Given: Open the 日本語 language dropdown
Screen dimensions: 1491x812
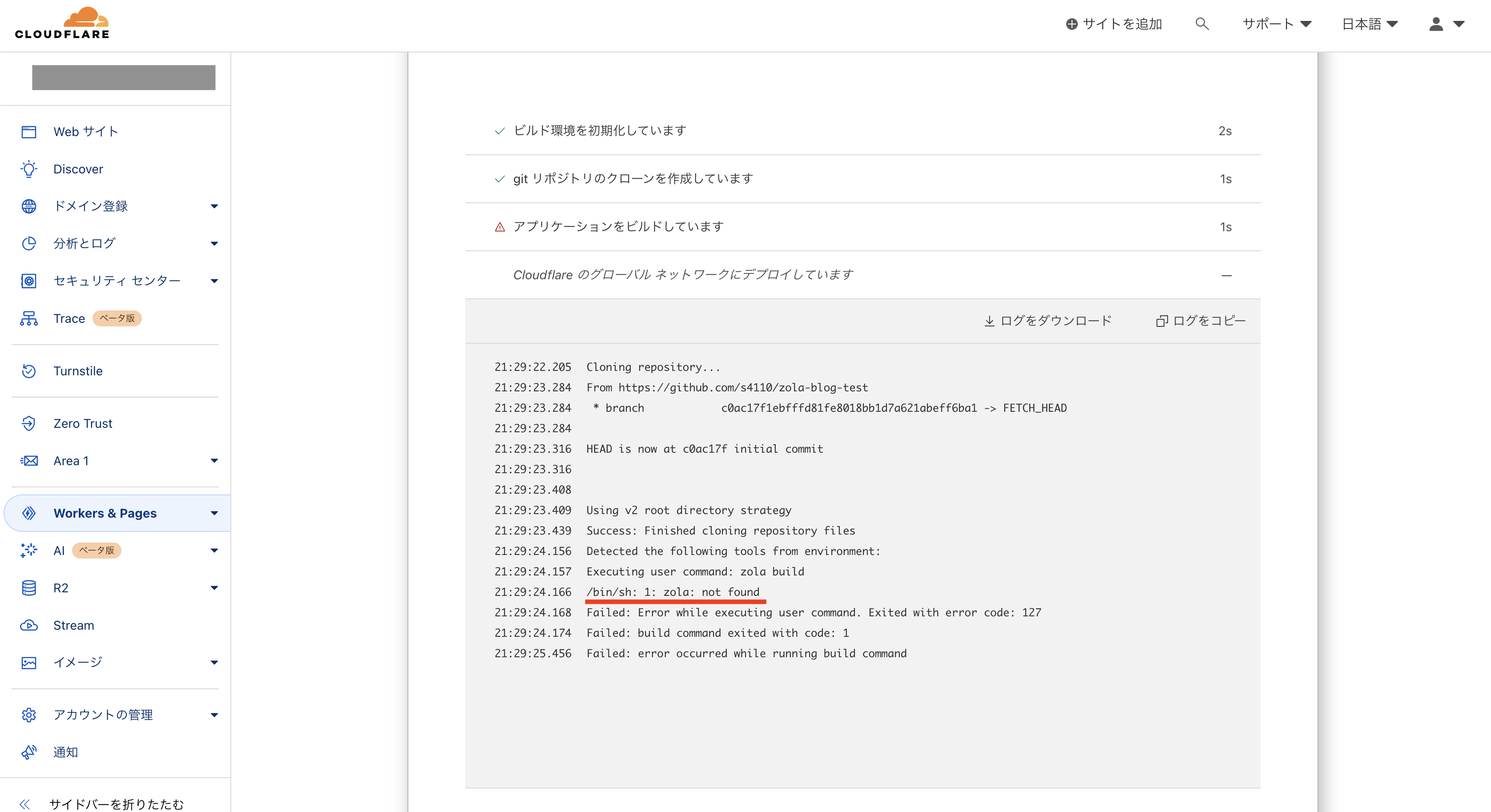Looking at the screenshot, I should click(x=1370, y=24).
